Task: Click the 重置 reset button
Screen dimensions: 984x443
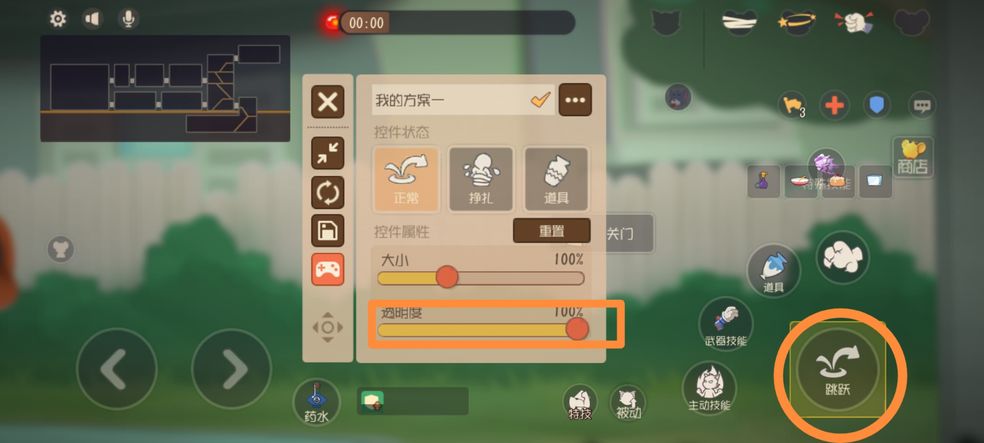Action: (x=552, y=231)
